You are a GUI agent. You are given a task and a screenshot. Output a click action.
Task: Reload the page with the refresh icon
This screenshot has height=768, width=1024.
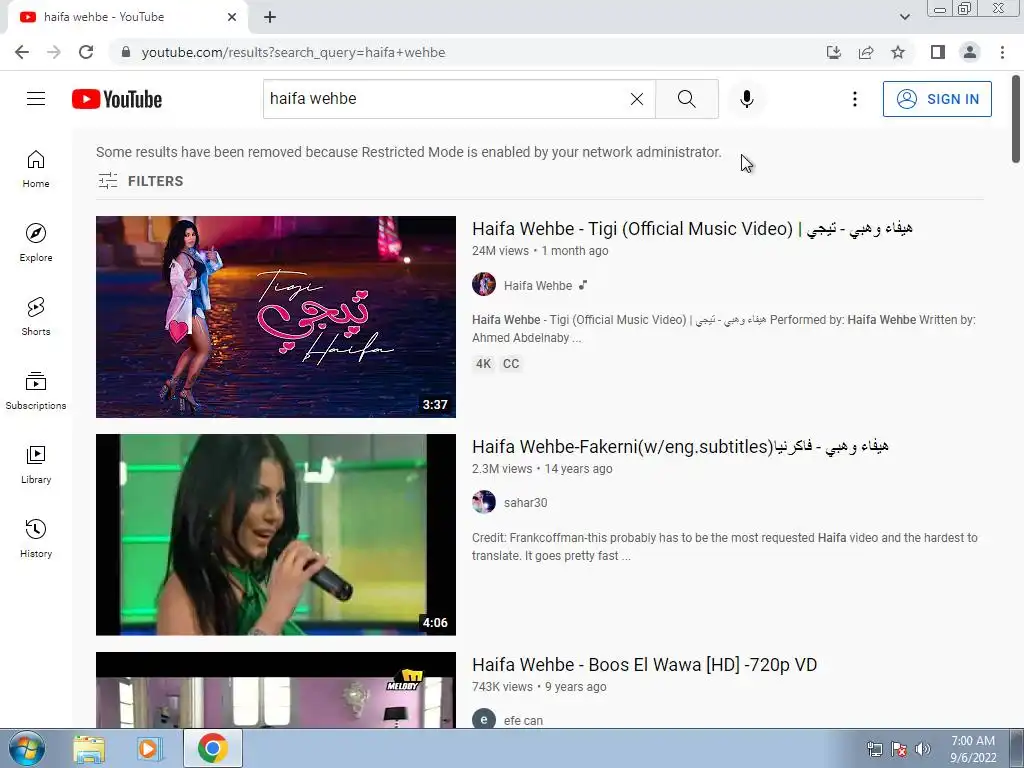pos(86,52)
